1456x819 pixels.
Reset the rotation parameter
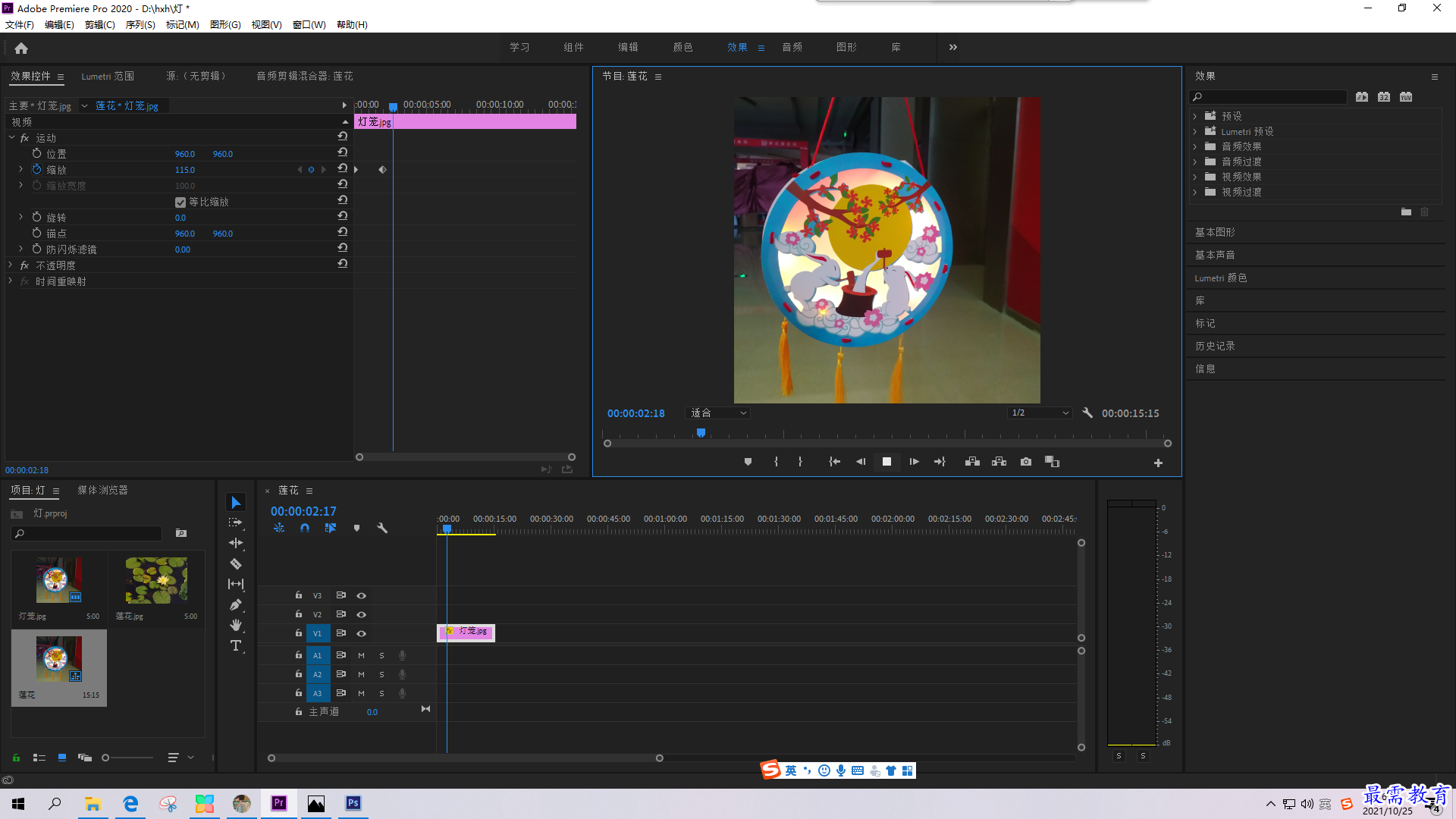coord(343,216)
